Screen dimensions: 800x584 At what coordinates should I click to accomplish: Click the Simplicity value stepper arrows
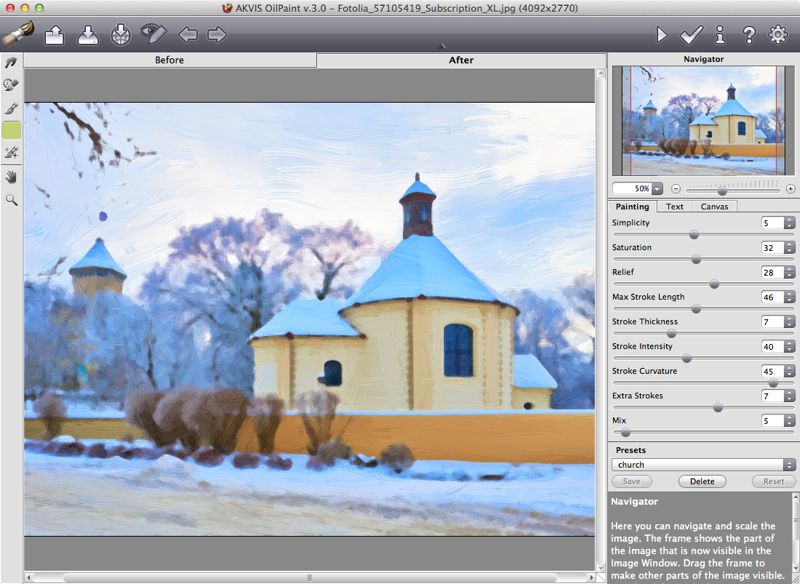point(789,223)
